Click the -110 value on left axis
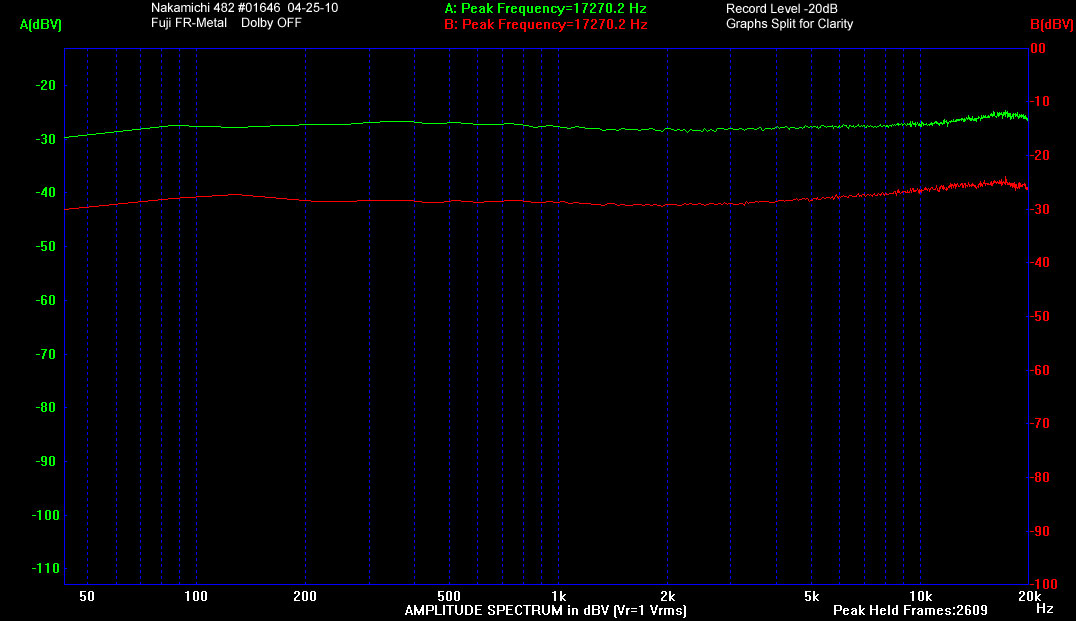Viewport: 1076px width, 621px height. click(x=45, y=568)
